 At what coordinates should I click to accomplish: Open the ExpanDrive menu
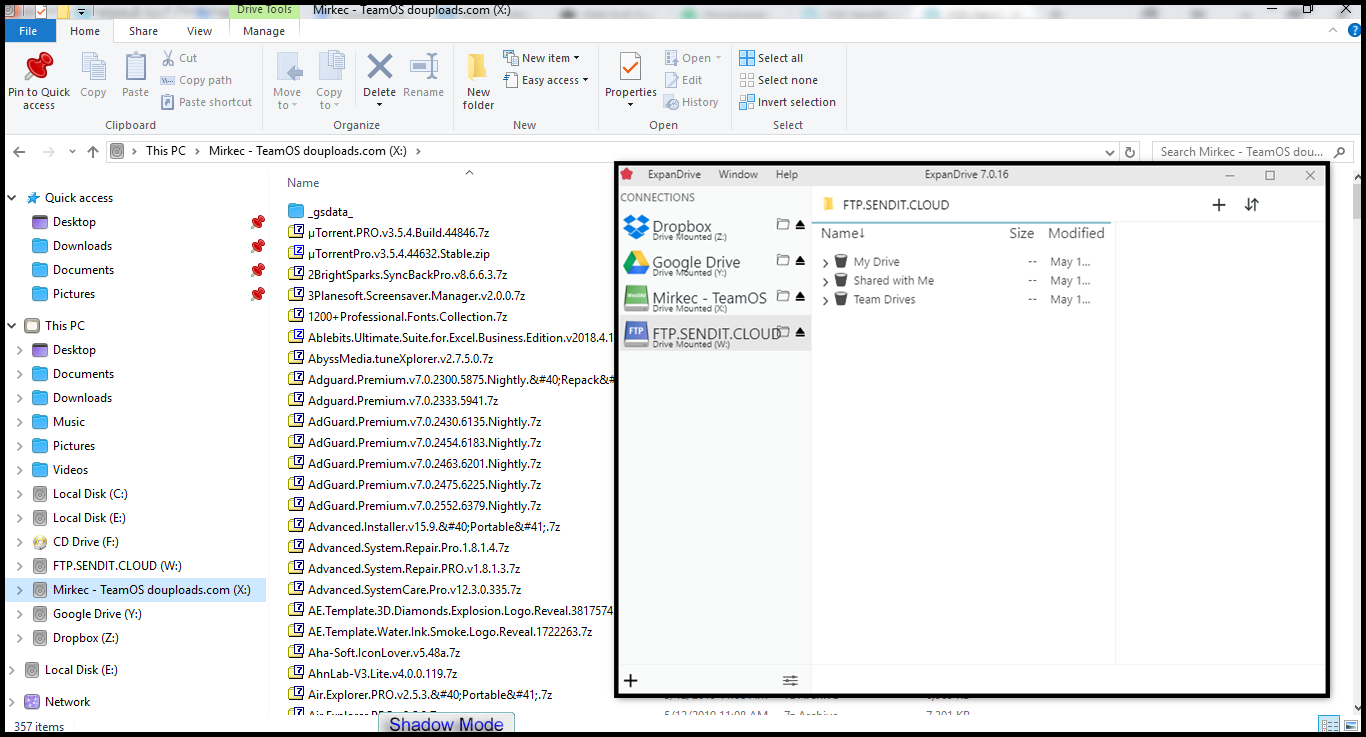[674, 174]
